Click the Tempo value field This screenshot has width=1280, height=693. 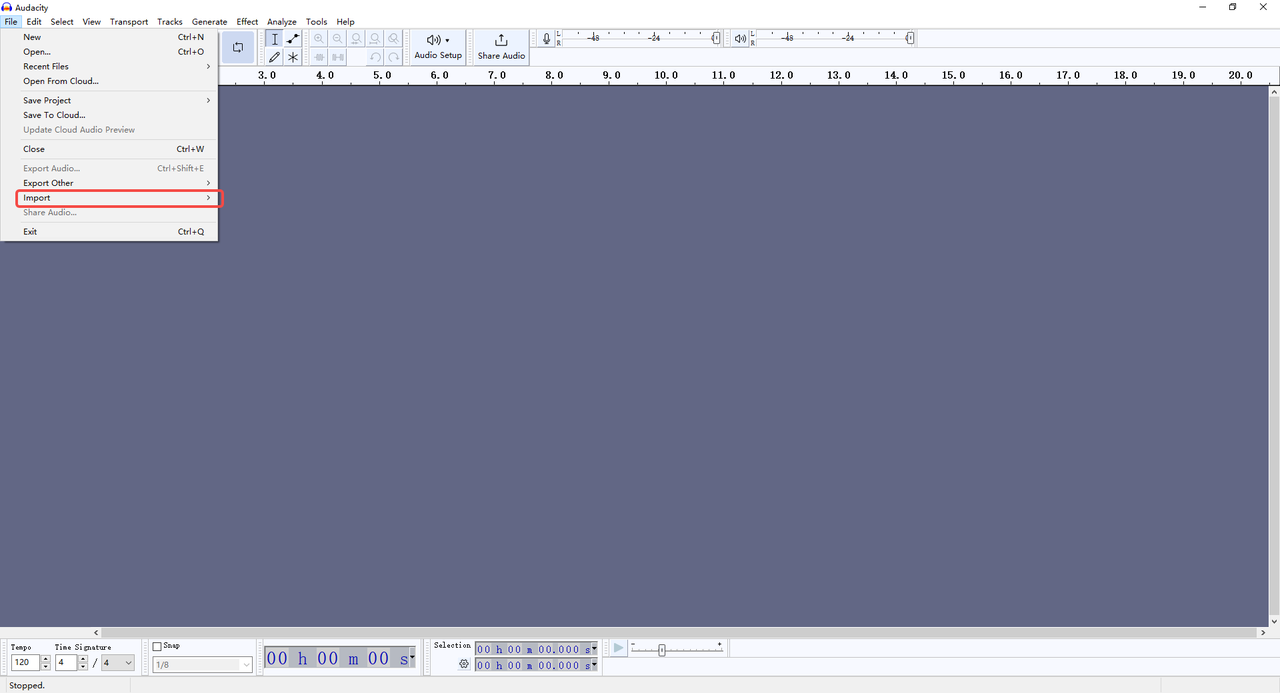coord(26,663)
